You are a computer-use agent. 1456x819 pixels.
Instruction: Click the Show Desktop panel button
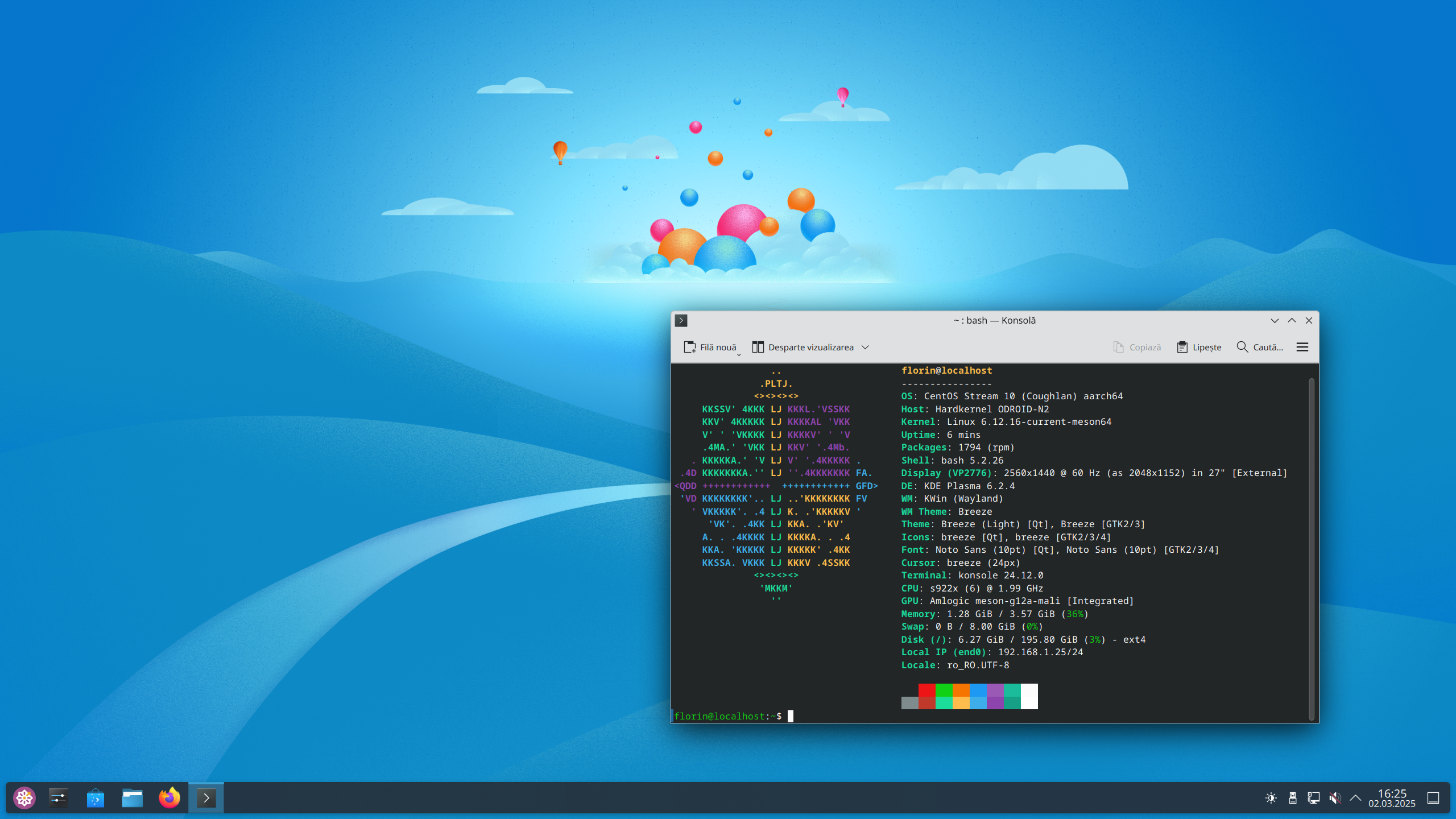pos(1433,798)
